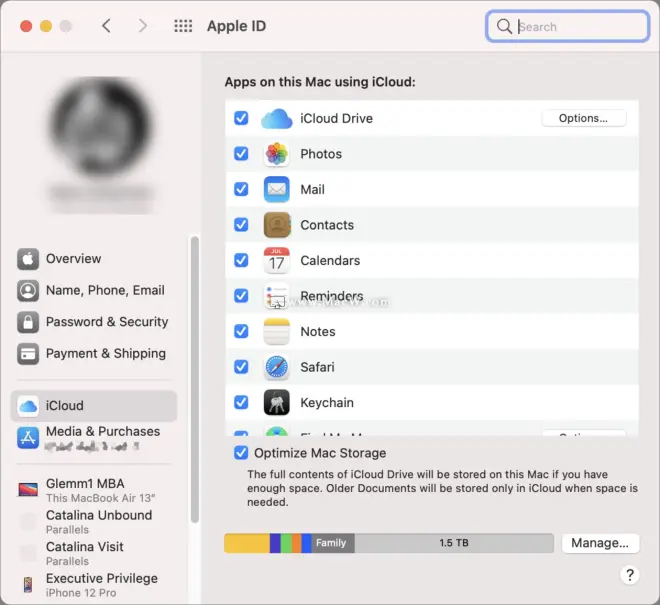The width and height of the screenshot is (660, 605).
Task: Click the yellow segment of storage bar
Action: (x=247, y=543)
